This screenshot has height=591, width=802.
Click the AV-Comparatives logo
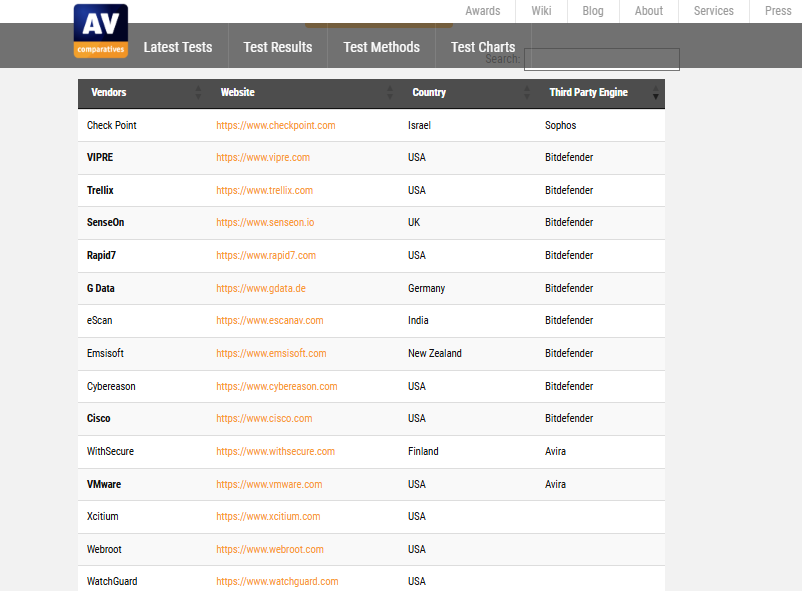(101, 31)
